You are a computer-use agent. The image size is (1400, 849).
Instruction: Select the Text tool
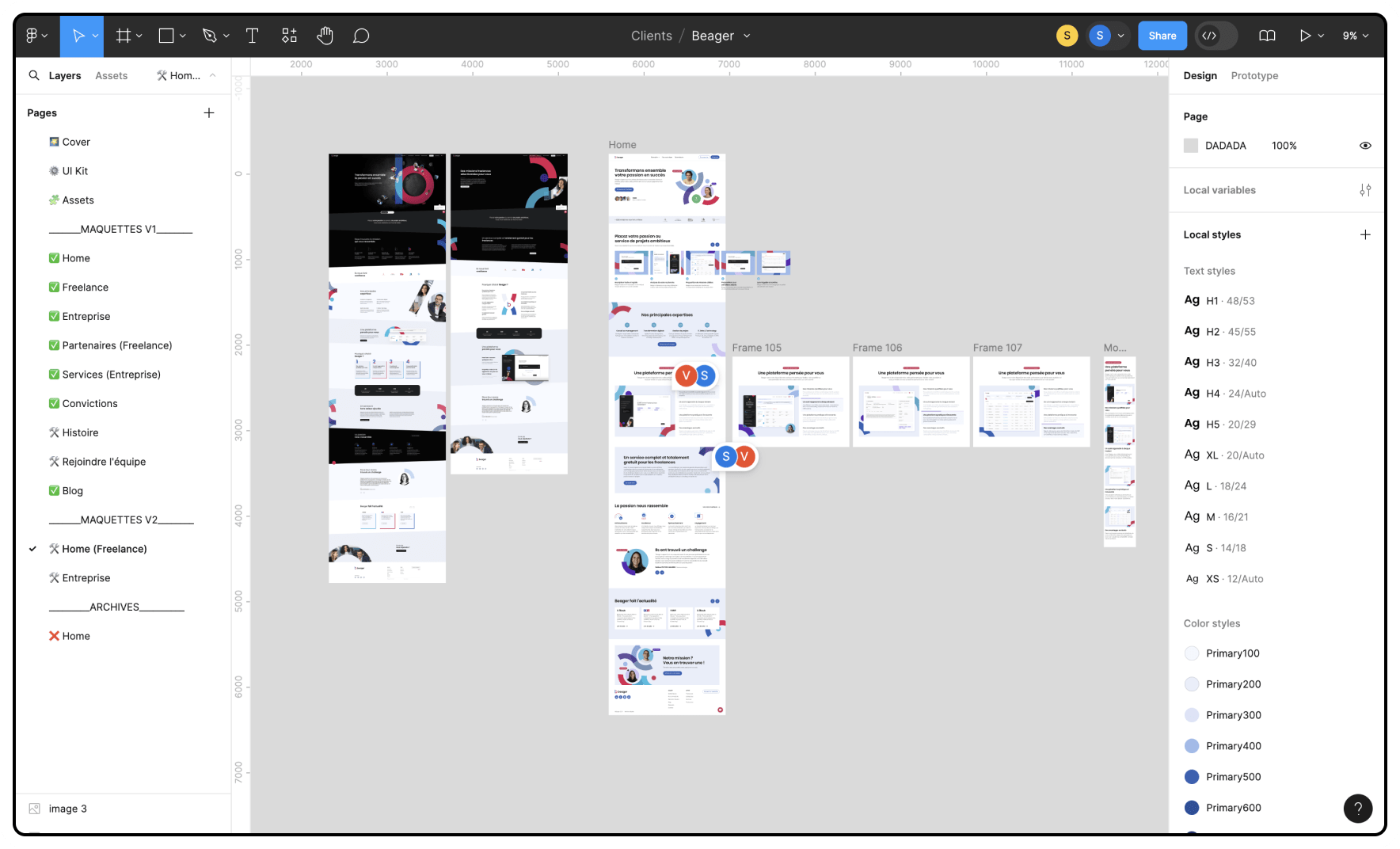pos(253,36)
